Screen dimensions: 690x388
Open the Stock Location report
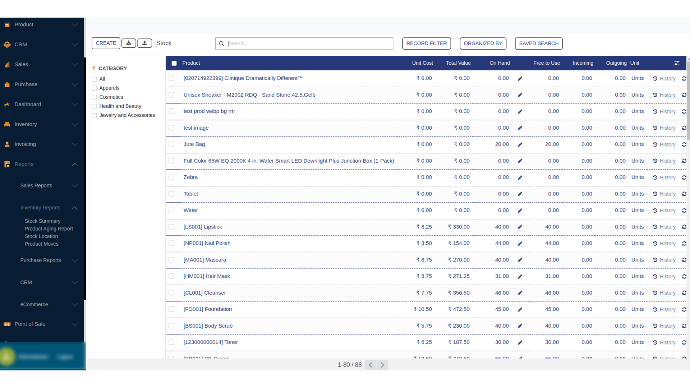(x=41, y=236)
